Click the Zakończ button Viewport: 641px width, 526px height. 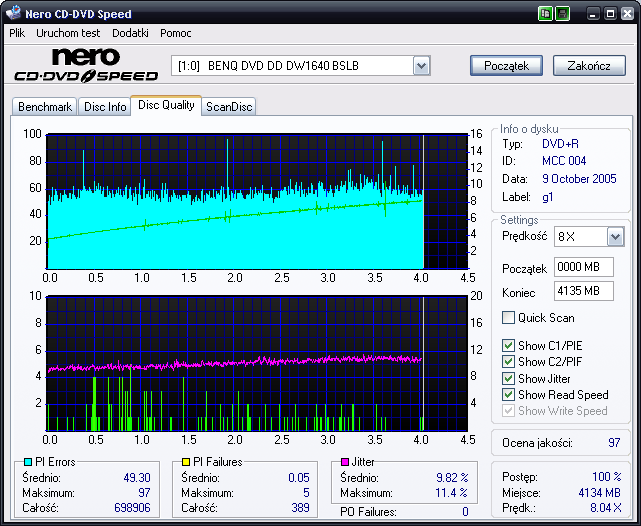coord(589,66)
